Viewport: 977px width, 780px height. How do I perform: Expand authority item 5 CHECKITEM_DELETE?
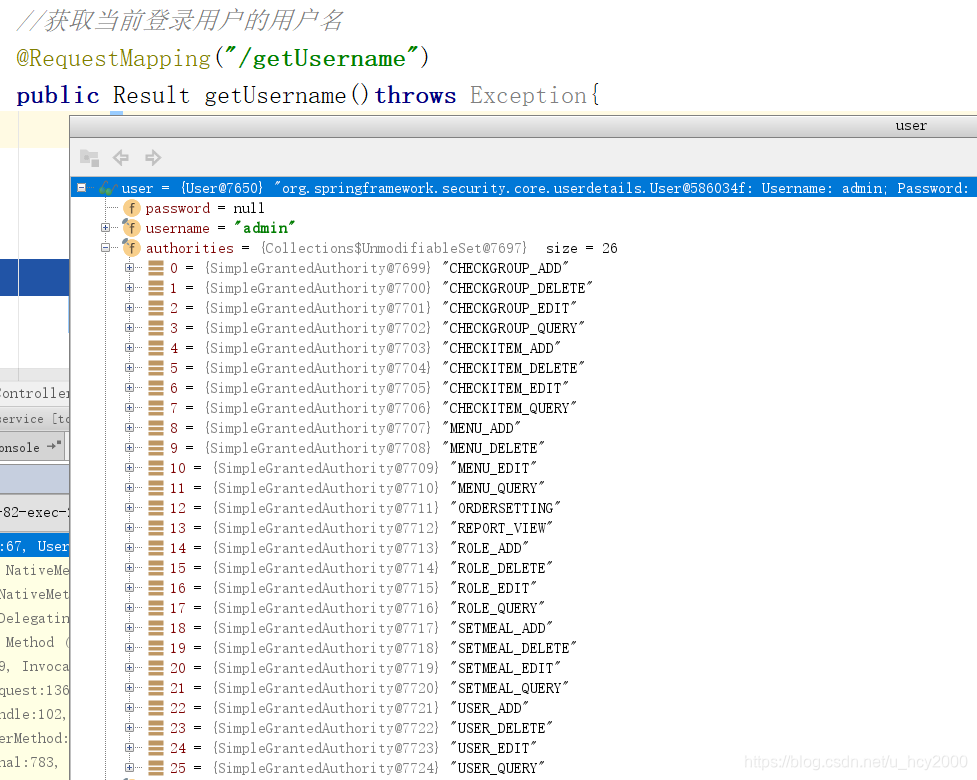129,367
